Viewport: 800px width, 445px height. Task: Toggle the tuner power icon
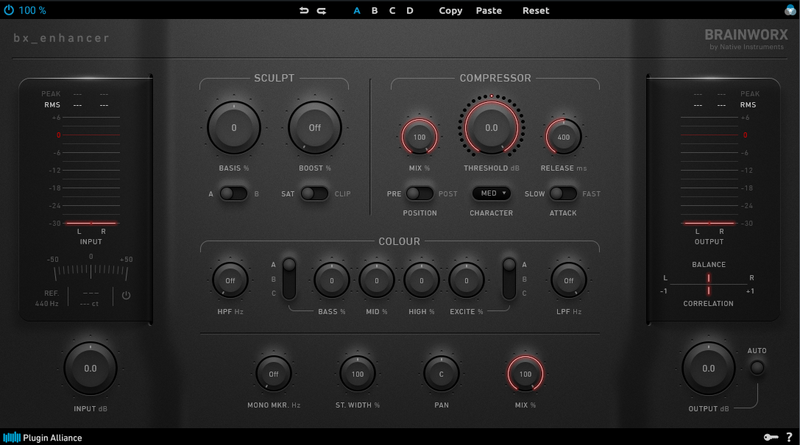click(126, 295)
